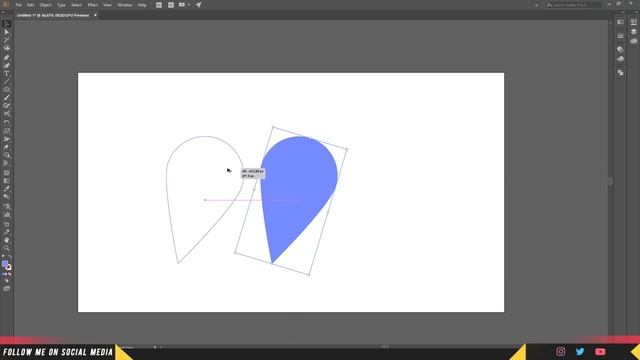Click the vertical scrollbar of the canvas
The width and height of the screenshot is (640, 360).
(x=610, y=182)
